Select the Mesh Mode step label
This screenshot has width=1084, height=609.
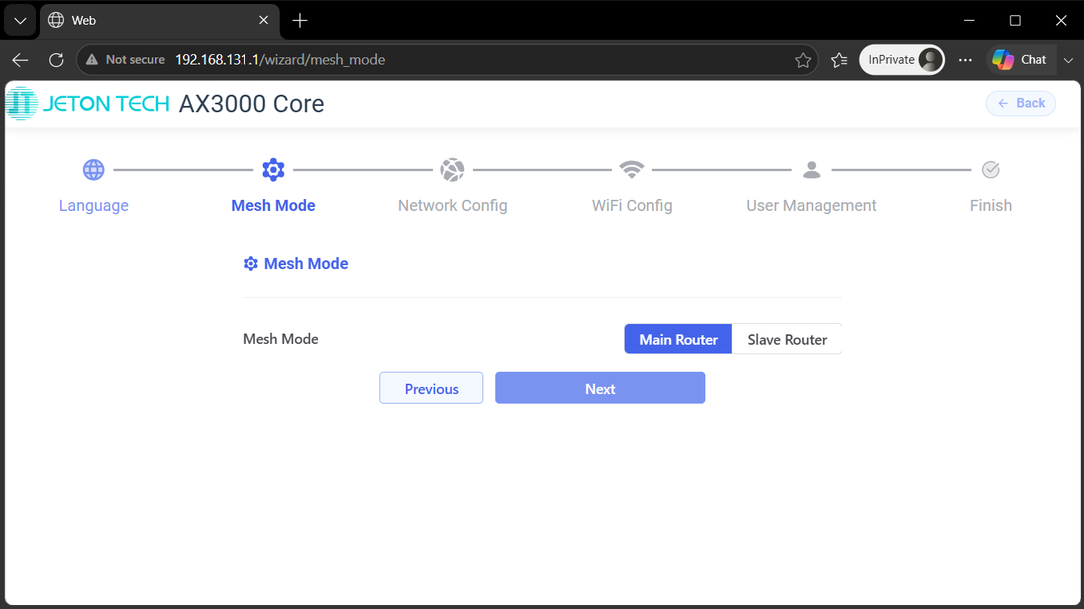pyautogui.click(x=273, y=205)
